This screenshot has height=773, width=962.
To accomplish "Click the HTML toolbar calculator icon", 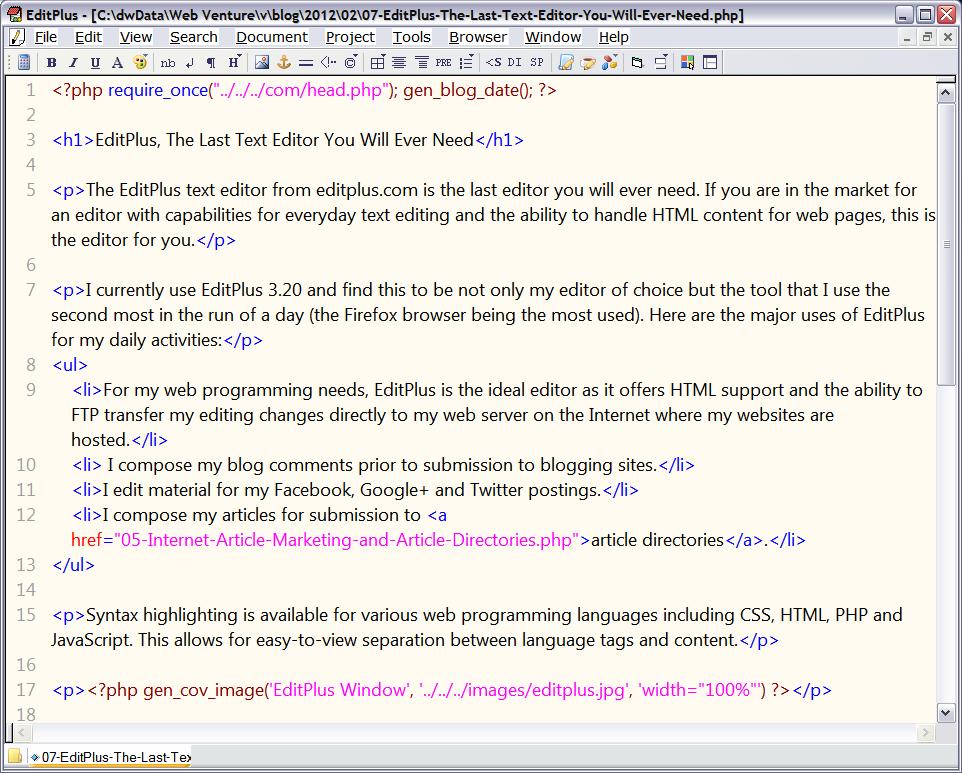I will pyautogui.click(x=24, y=63).
